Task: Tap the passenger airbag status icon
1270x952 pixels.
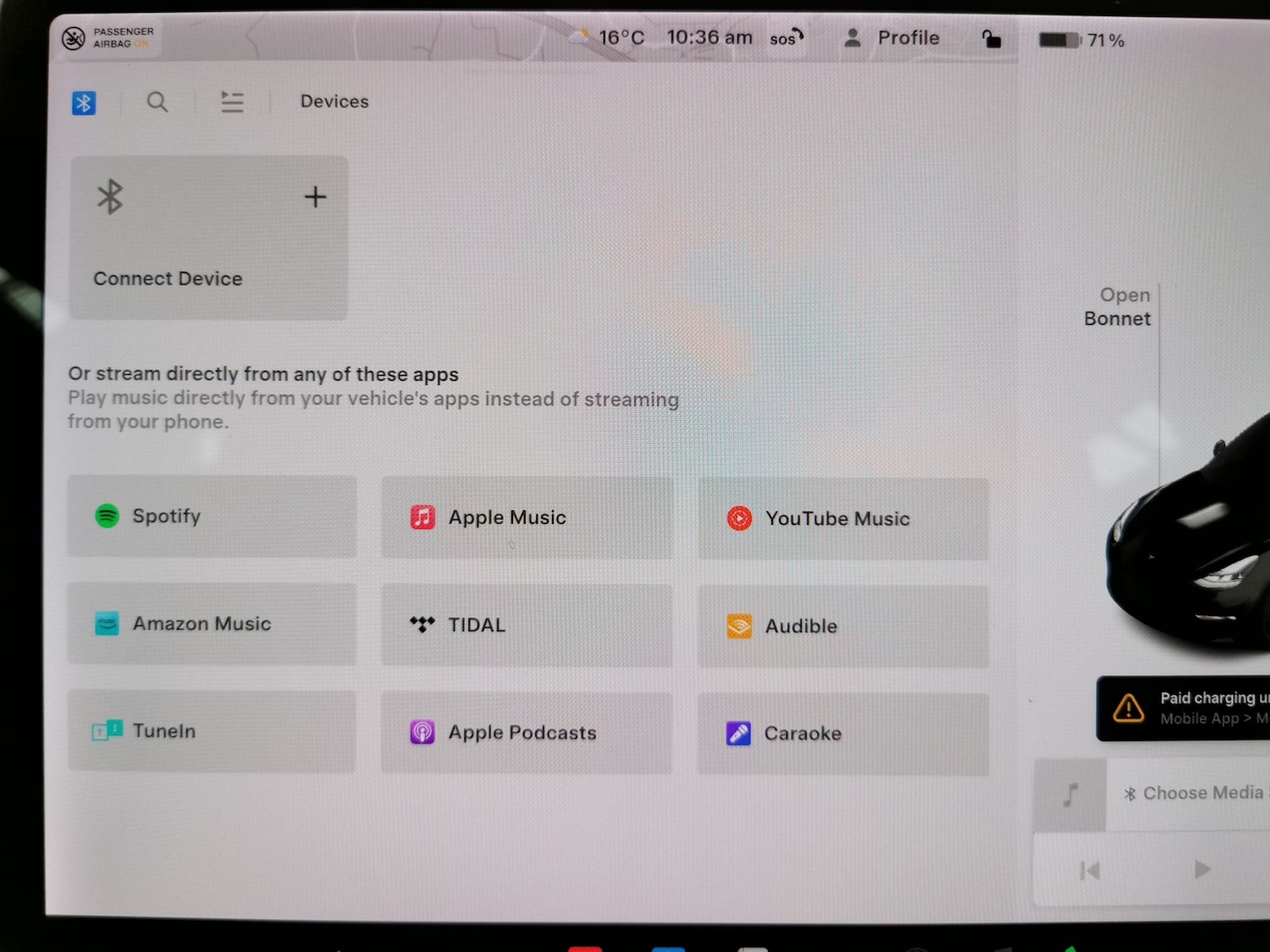Action: coord(75,38)
